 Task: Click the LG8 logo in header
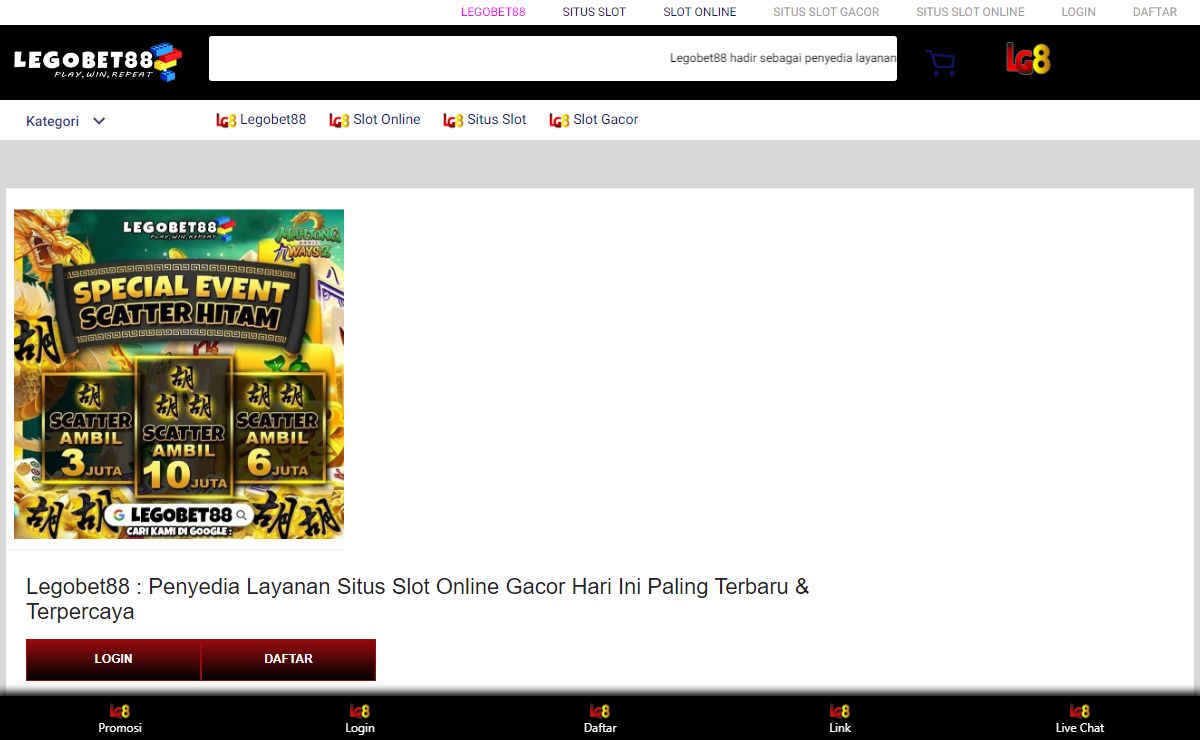tap(1028, 59)
